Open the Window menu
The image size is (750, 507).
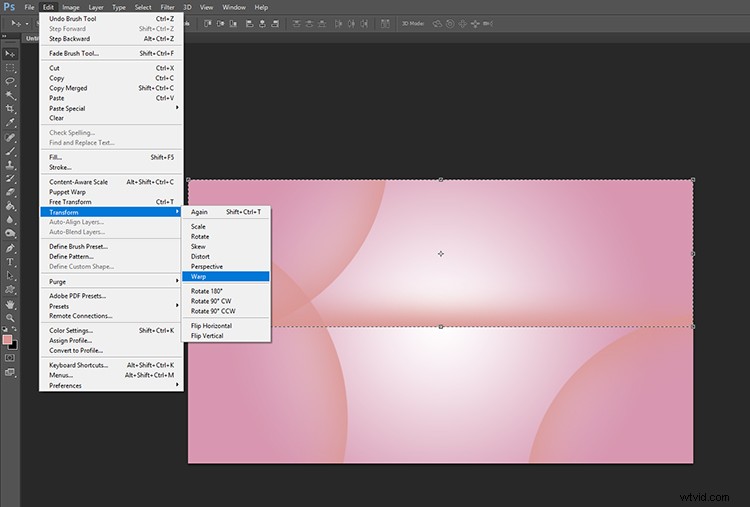(234, 7)
